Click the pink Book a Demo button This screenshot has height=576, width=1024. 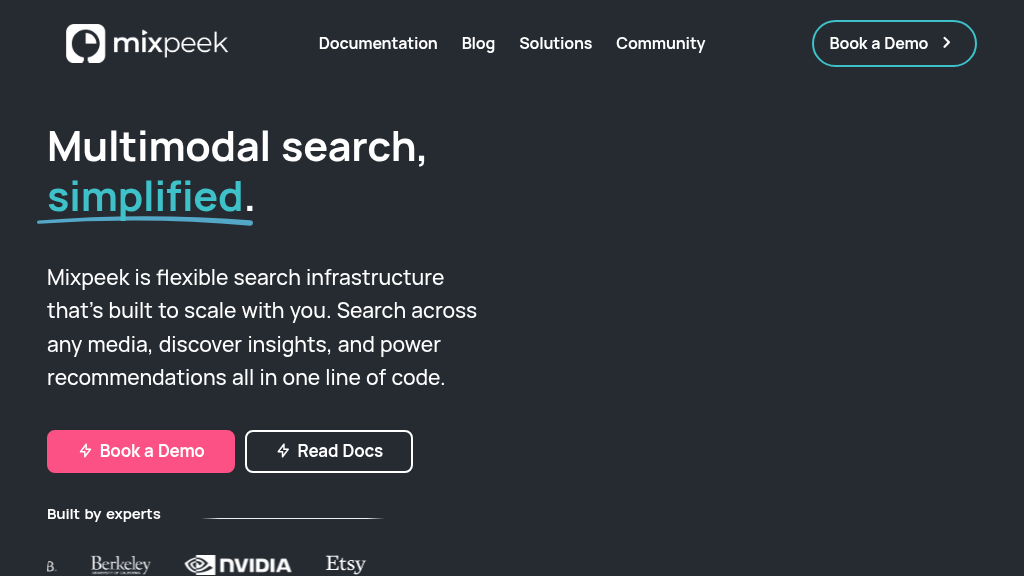[x=141, y=451]
